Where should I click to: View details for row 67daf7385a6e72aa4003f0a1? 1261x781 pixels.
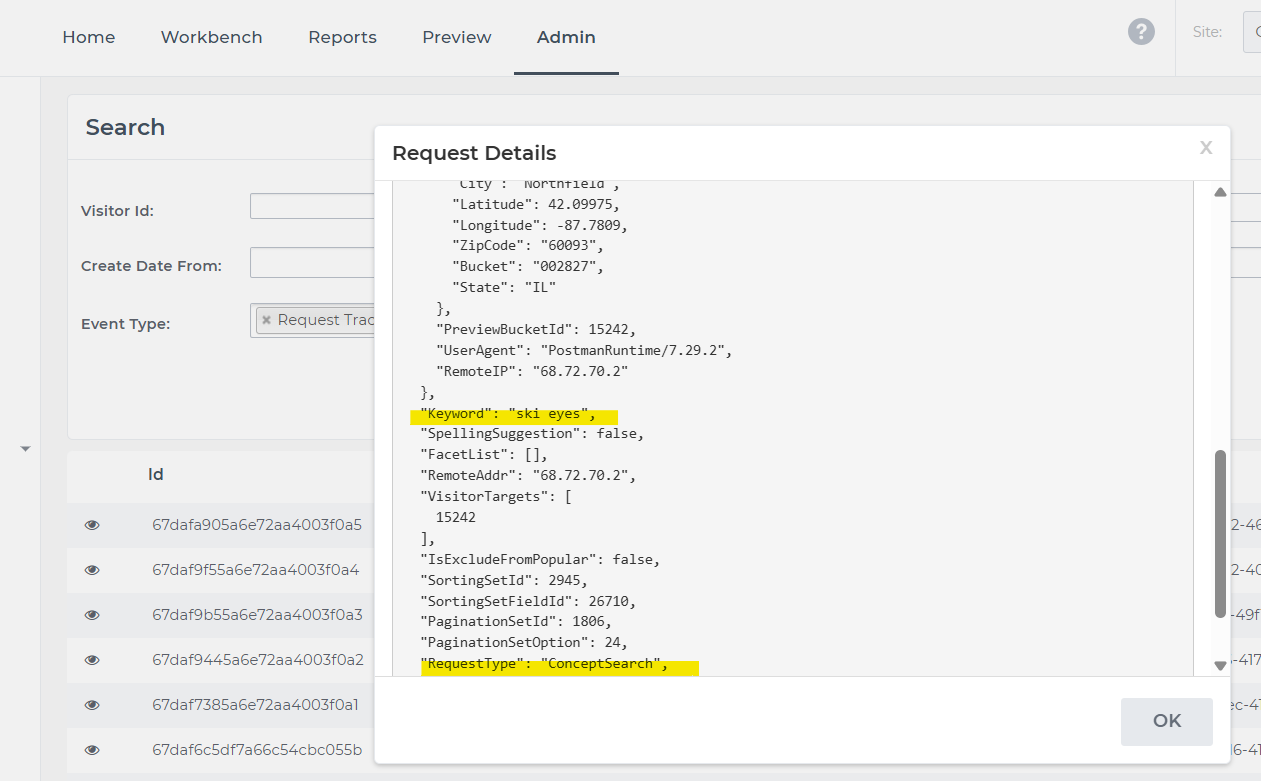click(92, 705)
